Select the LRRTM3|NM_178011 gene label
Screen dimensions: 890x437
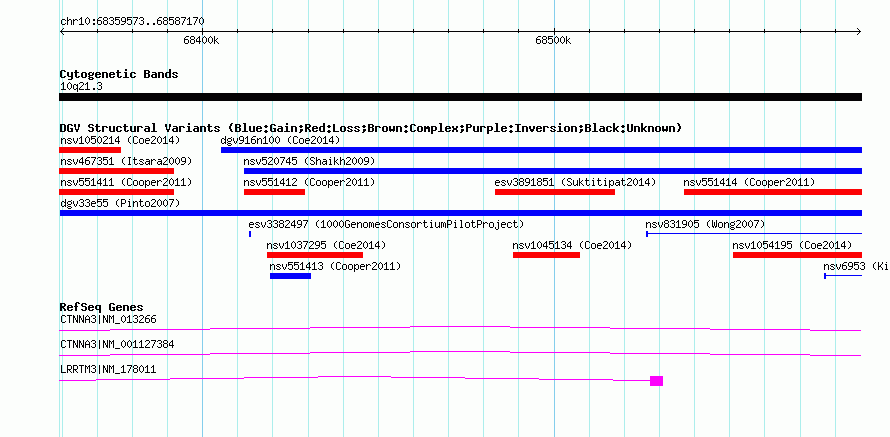(x=108, y=369)
